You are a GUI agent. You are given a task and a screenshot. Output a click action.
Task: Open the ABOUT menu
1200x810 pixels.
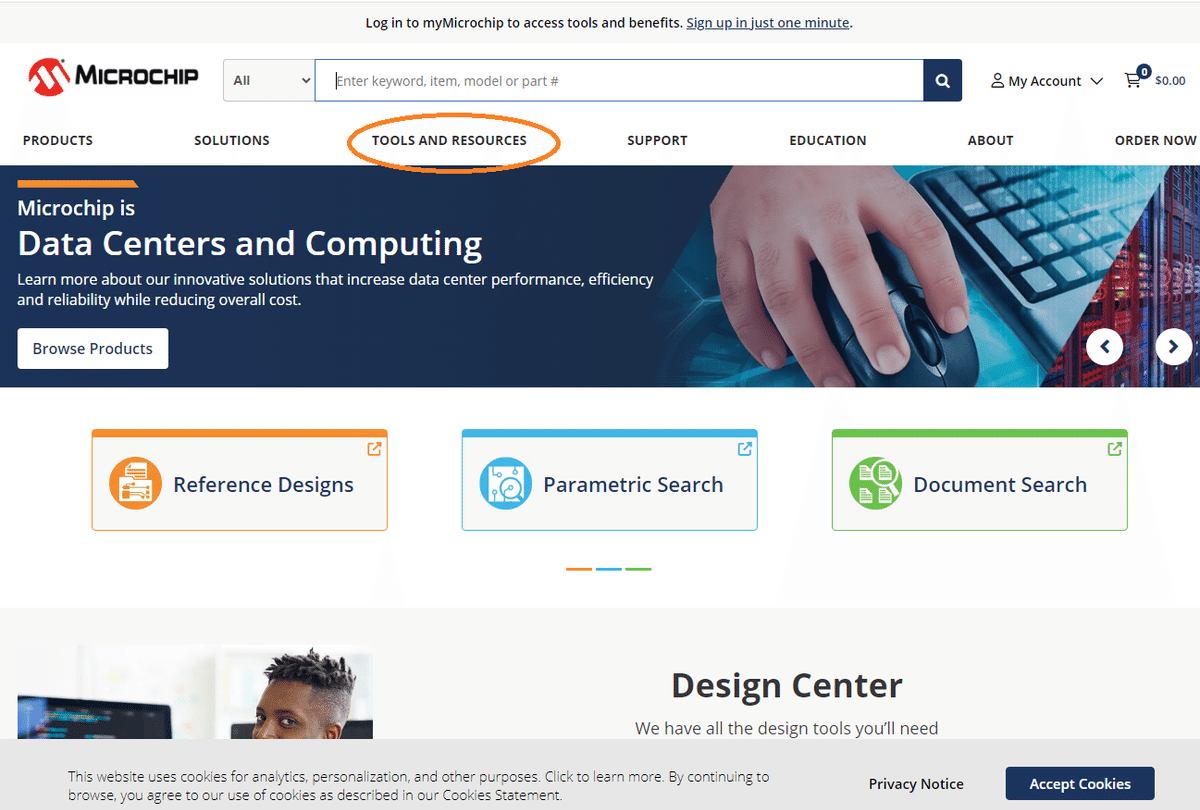click(991, 141)
